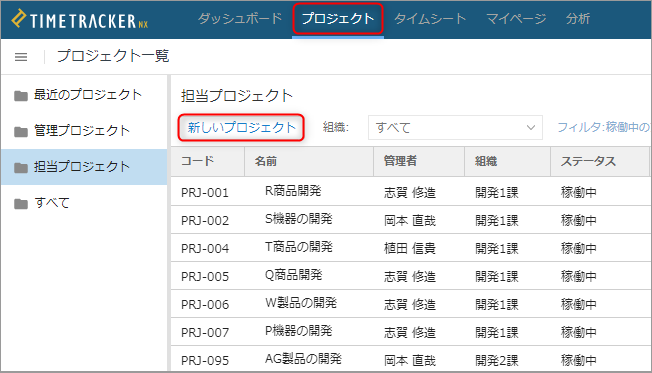Open the ダッシュボード tab
This screenshot has height=373, width=652.
click(x=240, y=19)
